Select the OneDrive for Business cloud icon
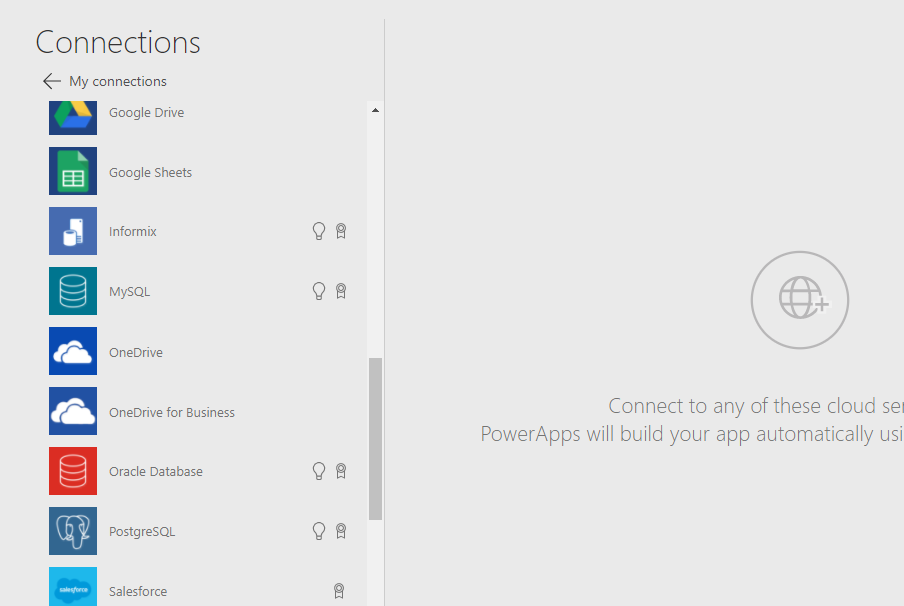This screenshot has height=606, width=904. (72, 411)
